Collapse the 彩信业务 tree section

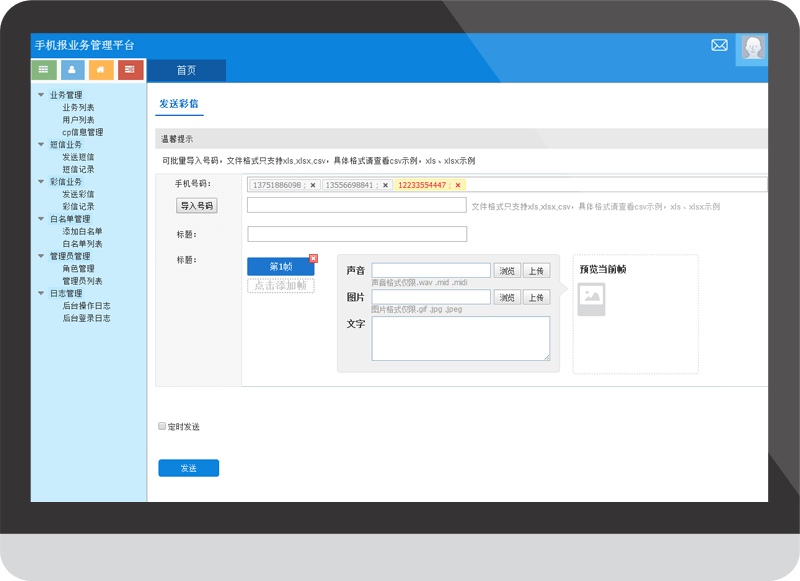click(x=41, y=182)
